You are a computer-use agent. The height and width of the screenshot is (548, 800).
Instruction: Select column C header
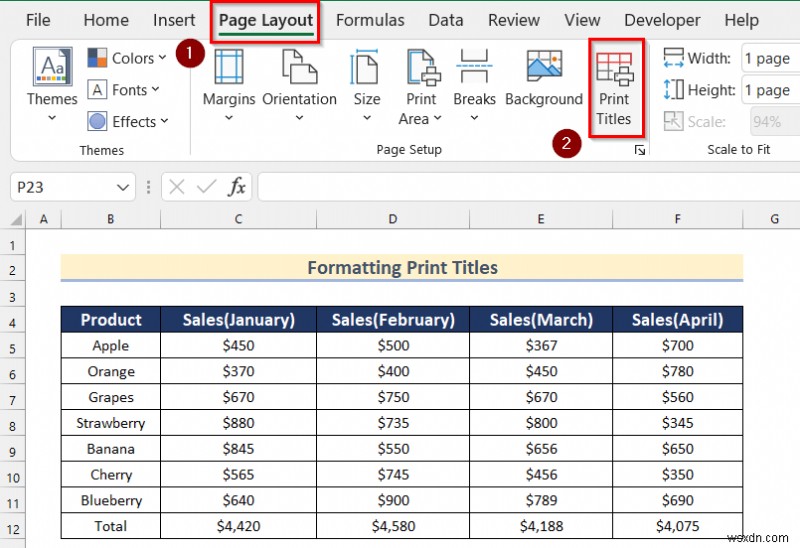tap(238, 218)
